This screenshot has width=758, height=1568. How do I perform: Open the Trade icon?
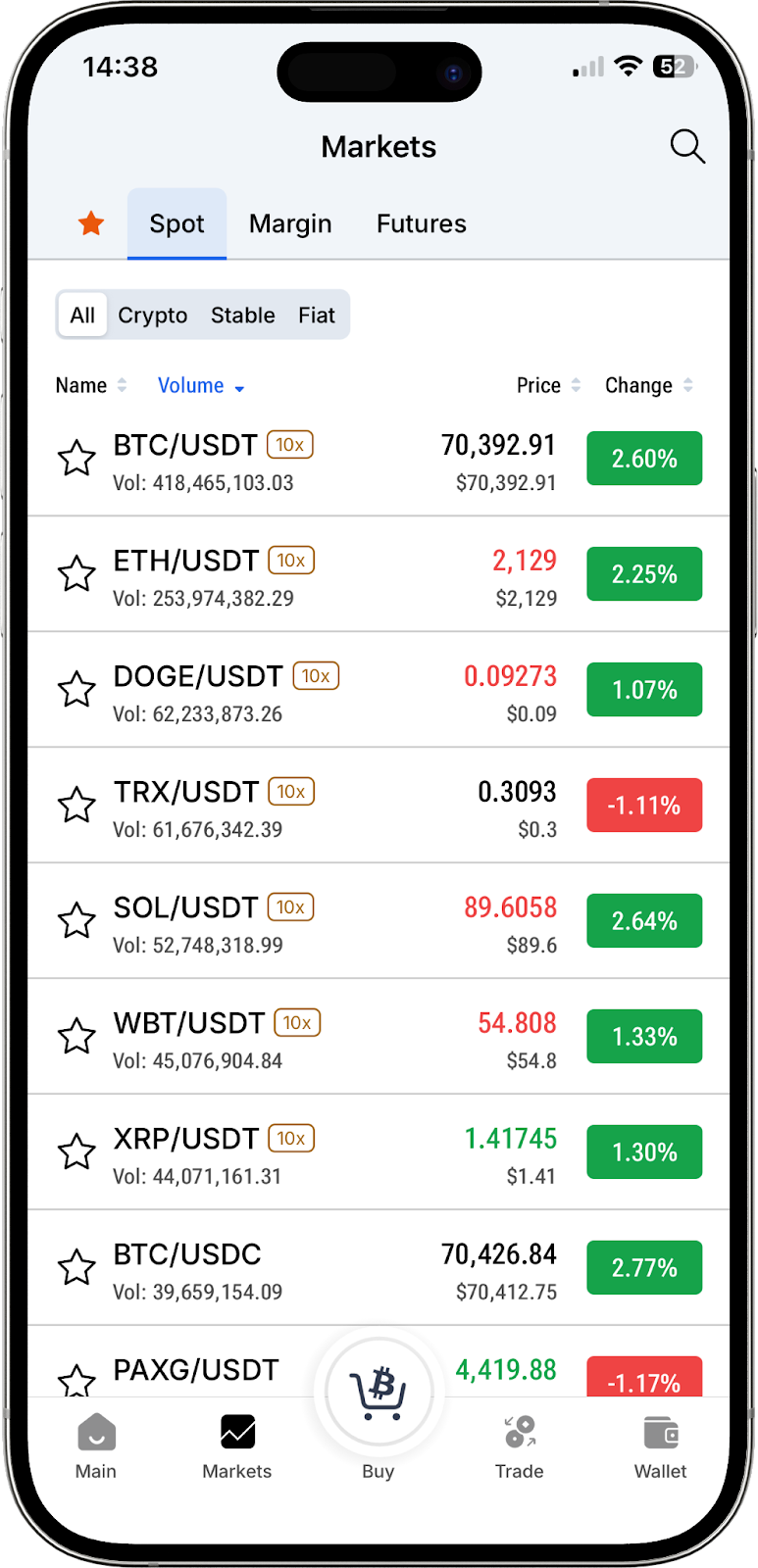click(x=520, y=1433)
